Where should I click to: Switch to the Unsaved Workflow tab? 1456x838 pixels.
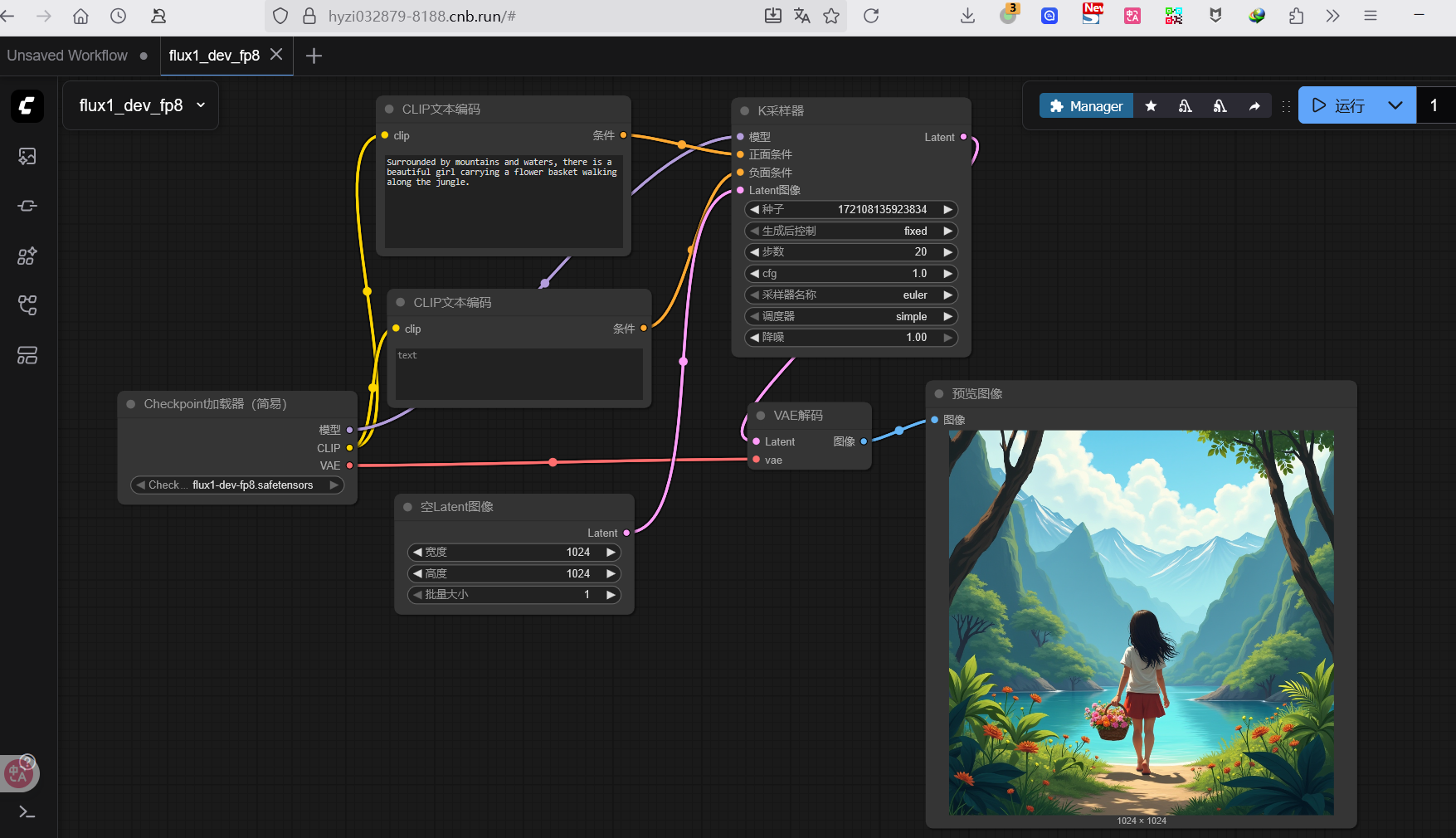(x=67, y=56)
